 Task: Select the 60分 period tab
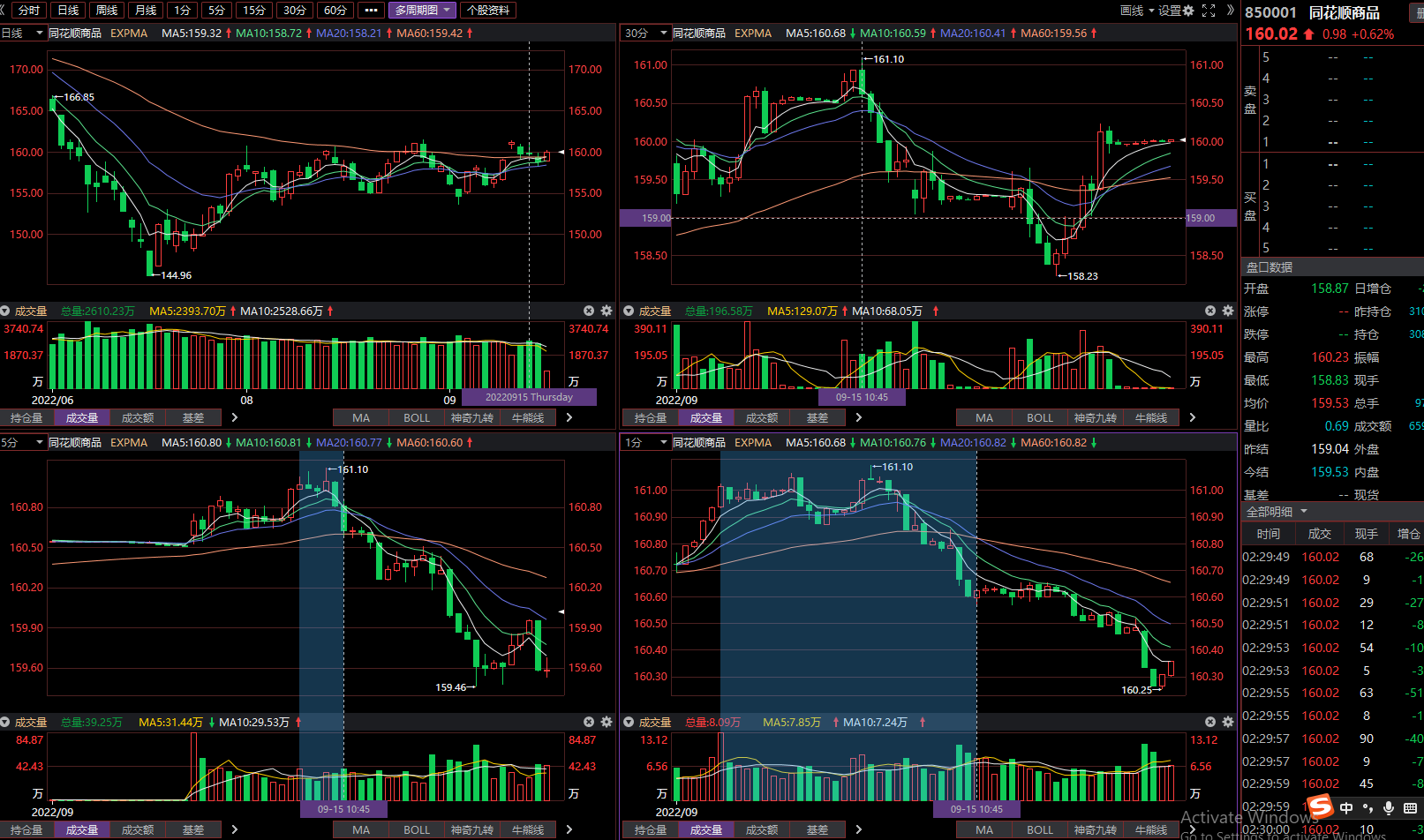335,11
